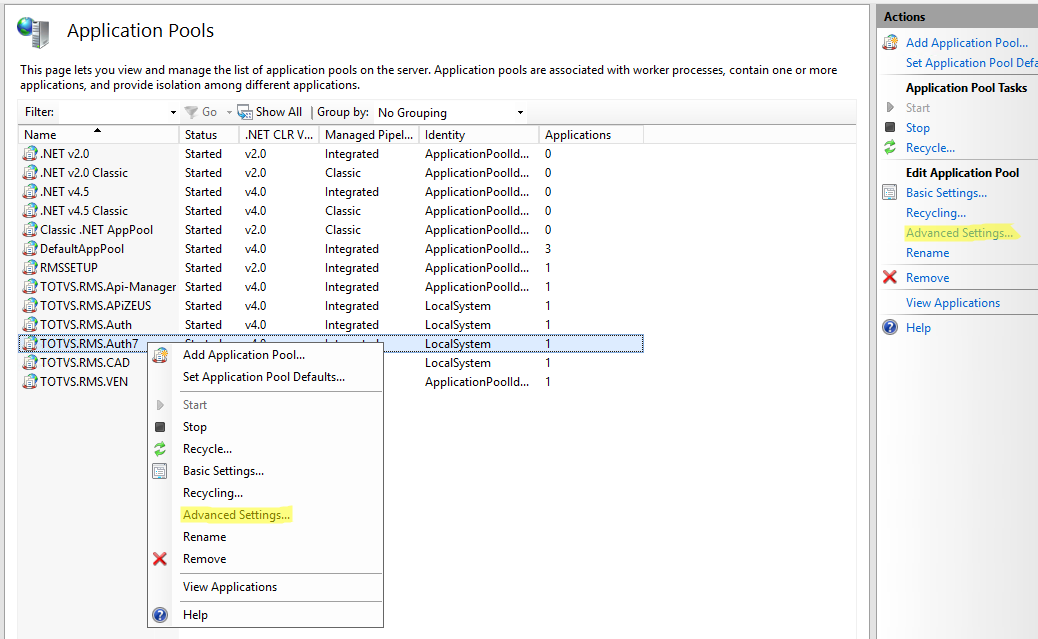Click the DefaultAppPool row icon

[30, 249]
